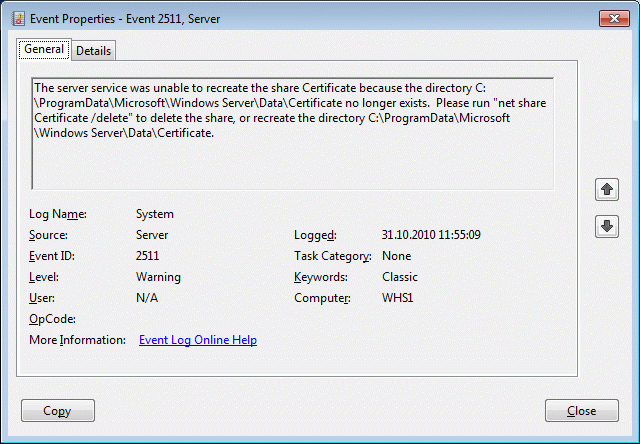Click the Source value Server

(x=152, y=235)
